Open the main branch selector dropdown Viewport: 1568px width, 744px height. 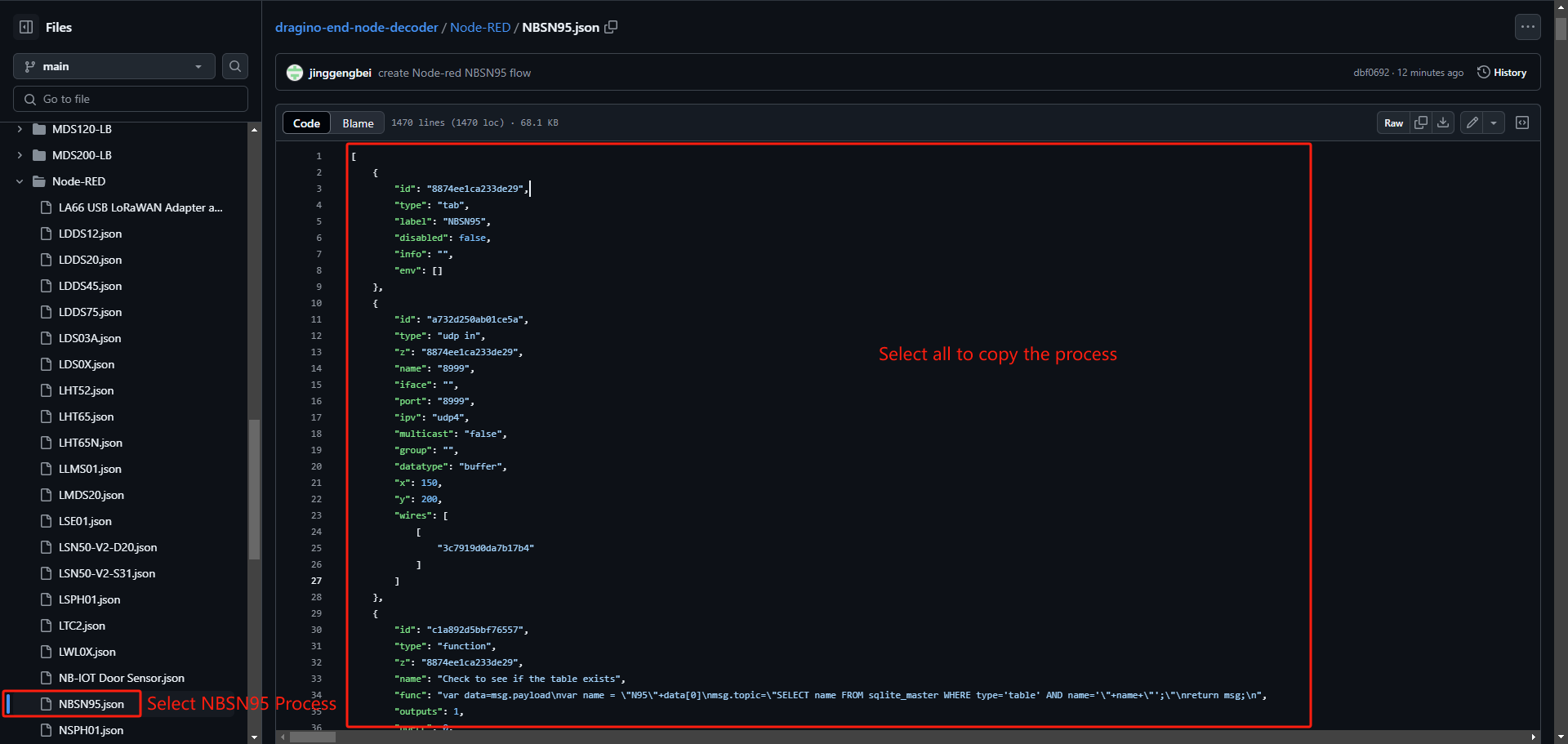tap(114, 66)
